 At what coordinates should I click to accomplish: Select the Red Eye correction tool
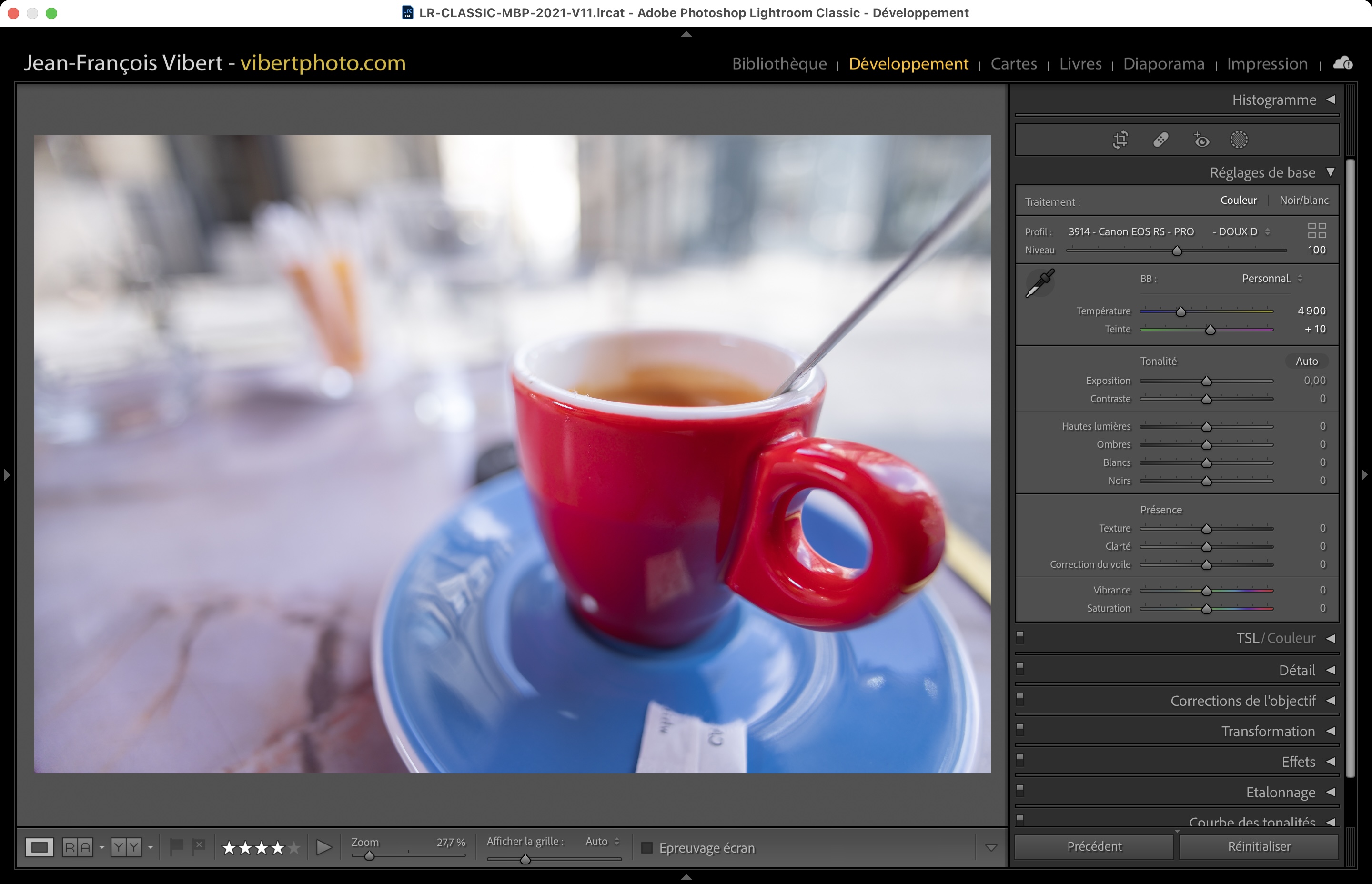pos(1201,140)
